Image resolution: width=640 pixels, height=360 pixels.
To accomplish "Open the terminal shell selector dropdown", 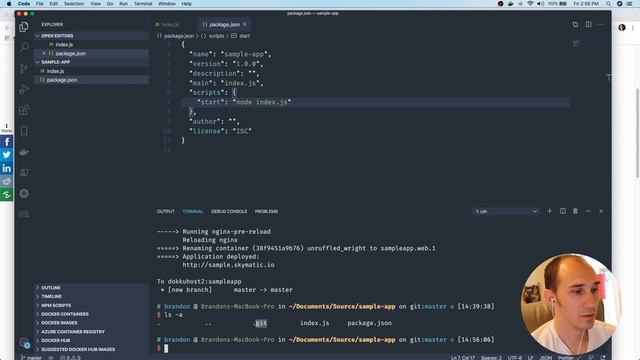I will 506,211.
